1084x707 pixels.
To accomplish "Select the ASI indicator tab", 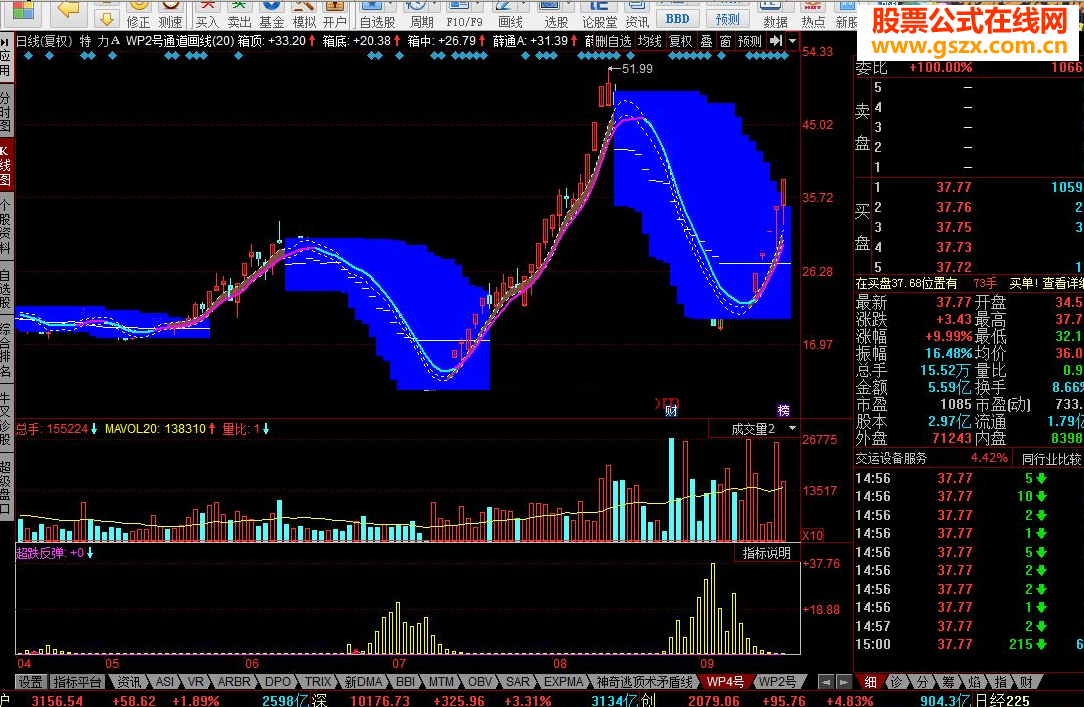I will click(165, 682).
